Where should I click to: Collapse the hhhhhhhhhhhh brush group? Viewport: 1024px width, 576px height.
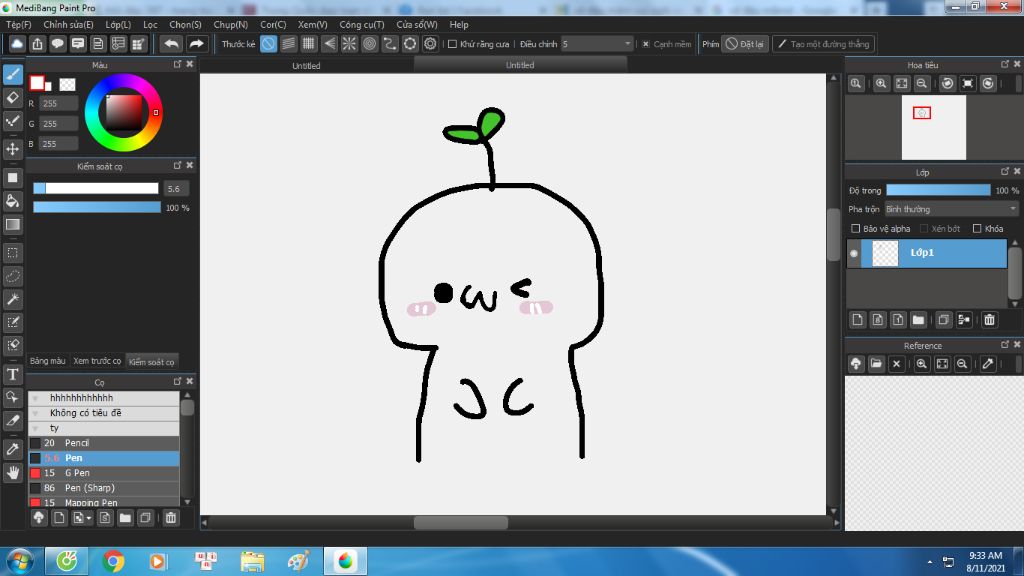pyautogui.click(x=35, y=398)
